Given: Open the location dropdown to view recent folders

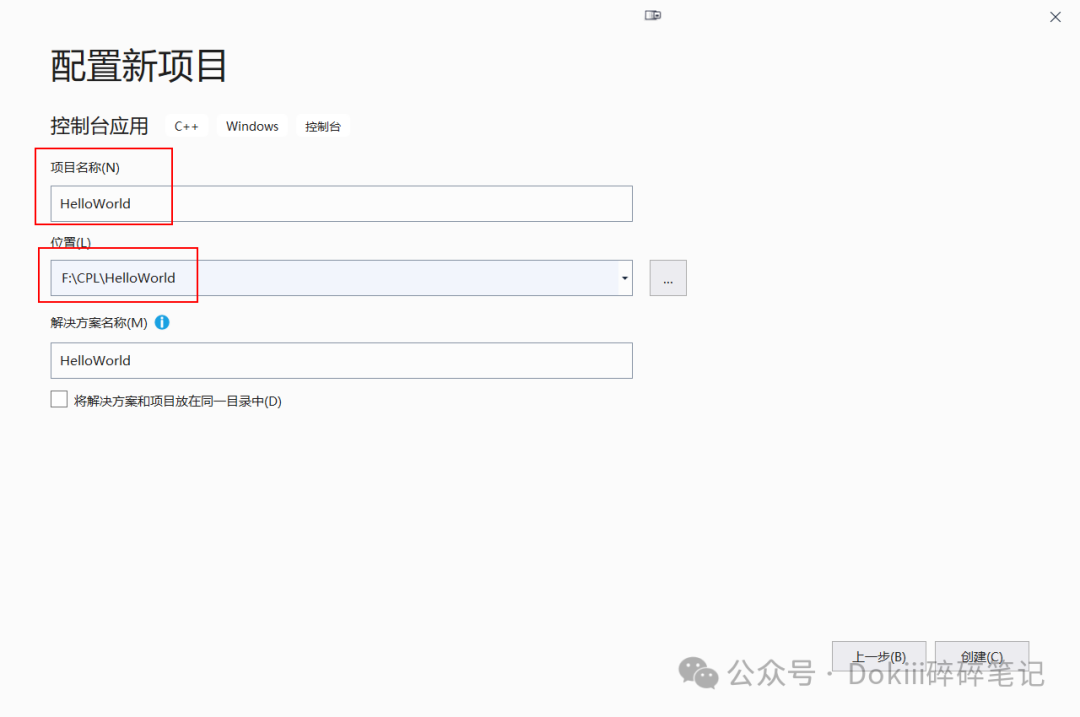Looking at the screenshot, I should [624, 278].
